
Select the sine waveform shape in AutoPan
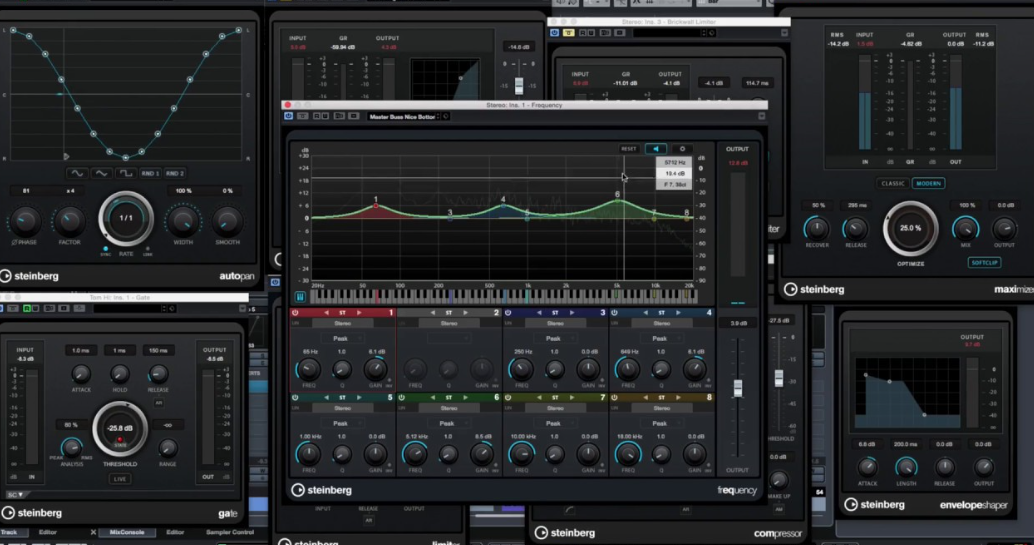click(x=76, y=173)
